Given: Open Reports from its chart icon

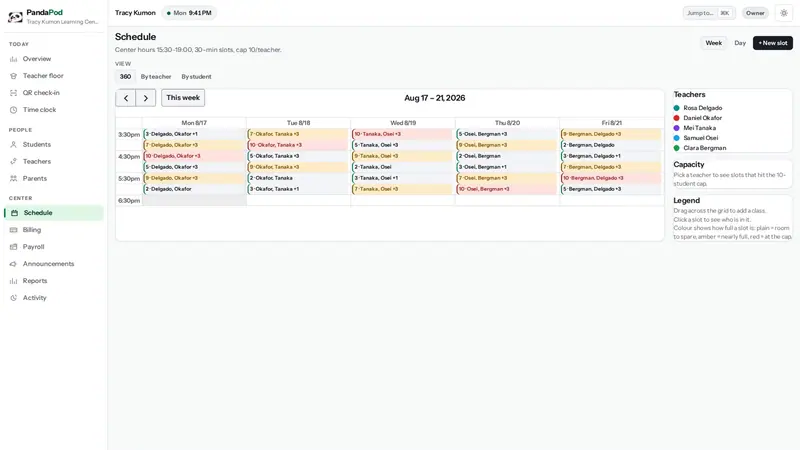Looking at the screenshot, I should point(13,281).
